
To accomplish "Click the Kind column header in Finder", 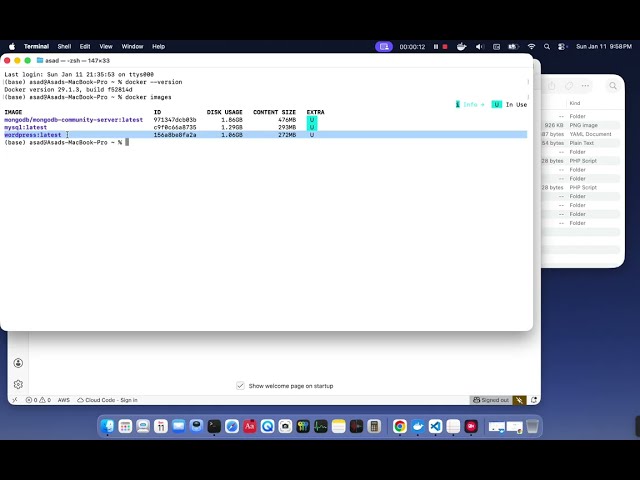I will [575, 103].
